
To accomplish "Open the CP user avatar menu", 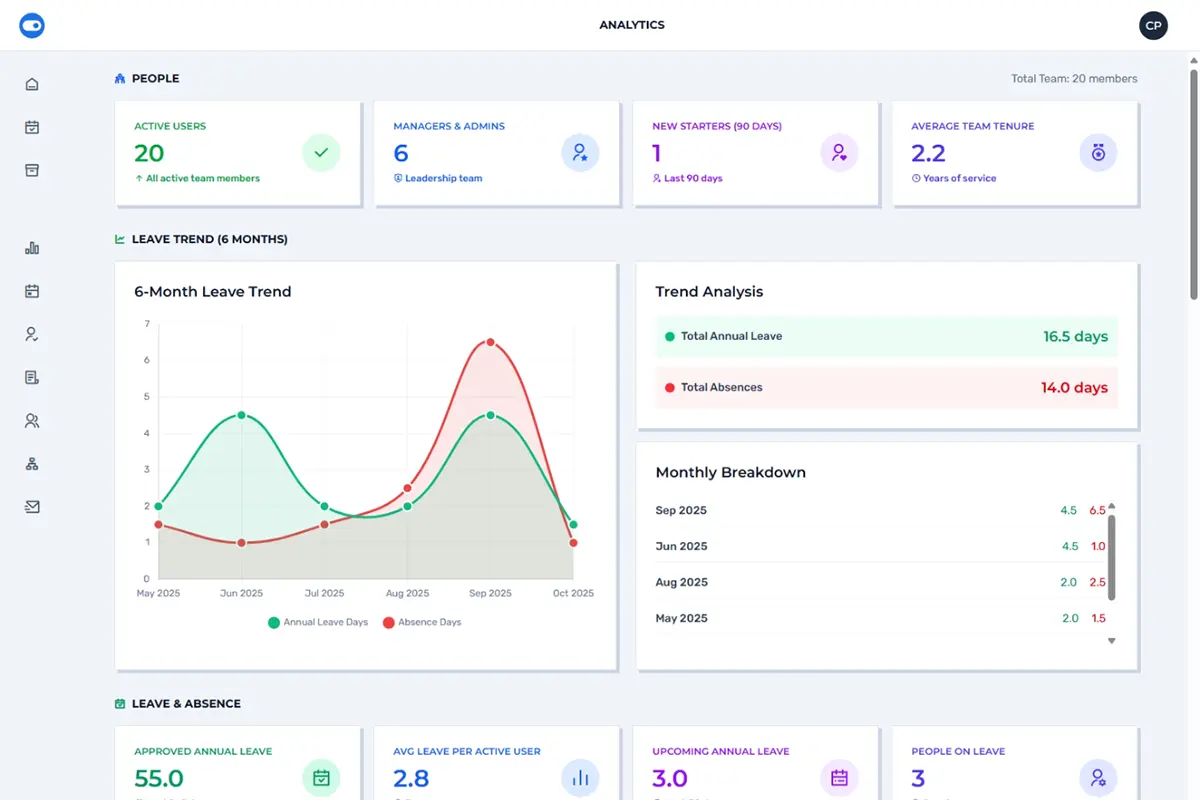I will (x=1153, y=26).
